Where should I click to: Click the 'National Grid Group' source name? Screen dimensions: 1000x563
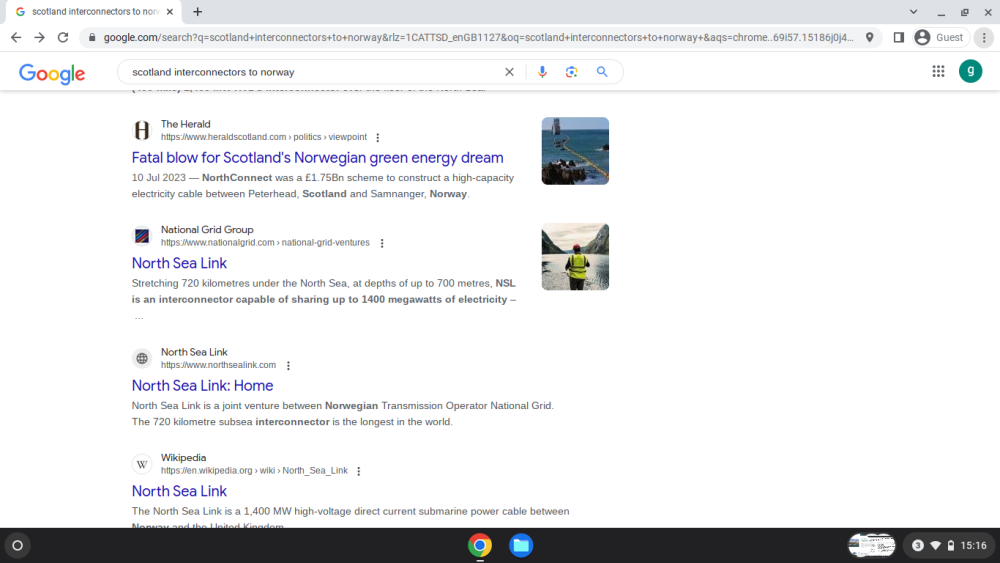point(207,230)
